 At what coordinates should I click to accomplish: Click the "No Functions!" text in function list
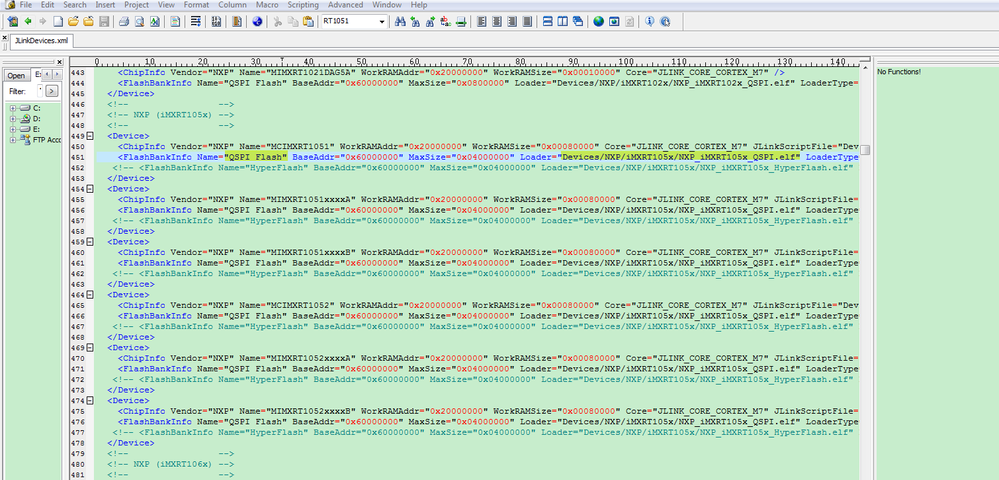(x=899, y=71)
